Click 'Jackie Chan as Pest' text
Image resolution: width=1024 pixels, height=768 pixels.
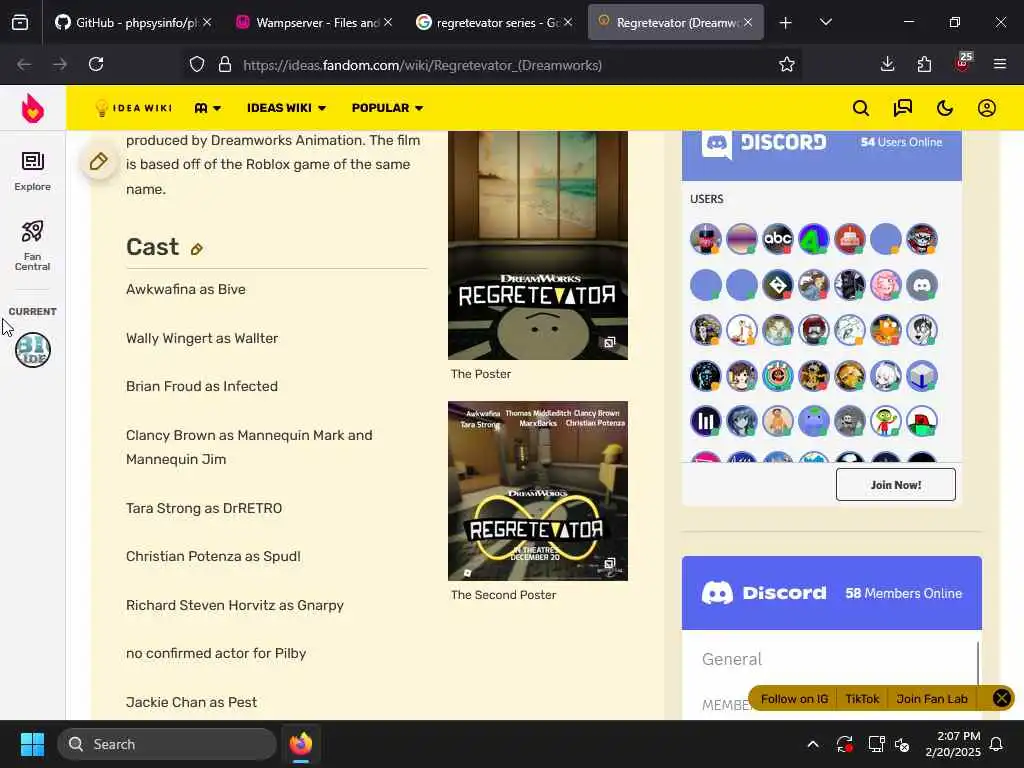[x=191, y=702]
